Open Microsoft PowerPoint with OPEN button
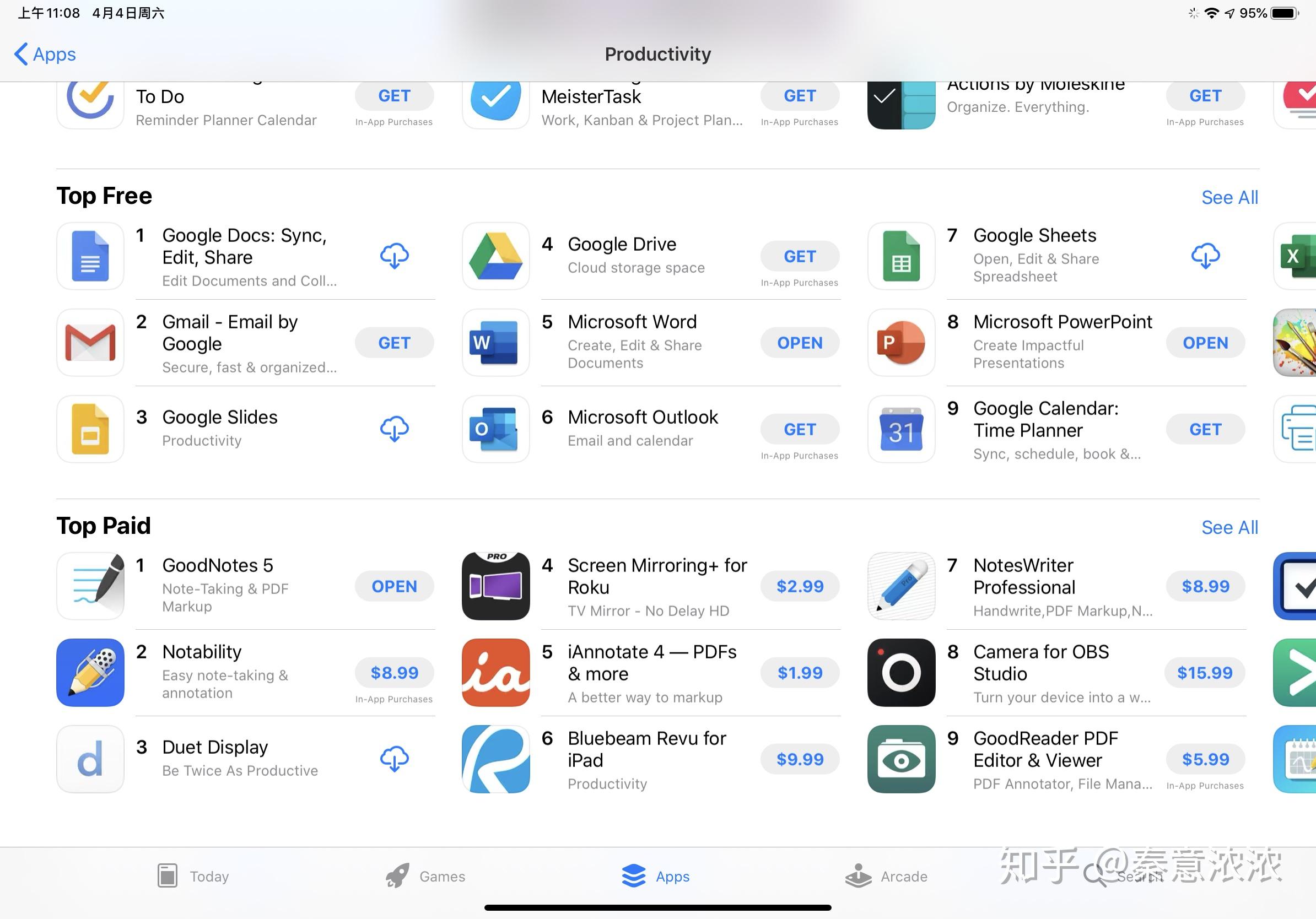Viewport: 1316px width, 919px height. tap(1205, 343)
